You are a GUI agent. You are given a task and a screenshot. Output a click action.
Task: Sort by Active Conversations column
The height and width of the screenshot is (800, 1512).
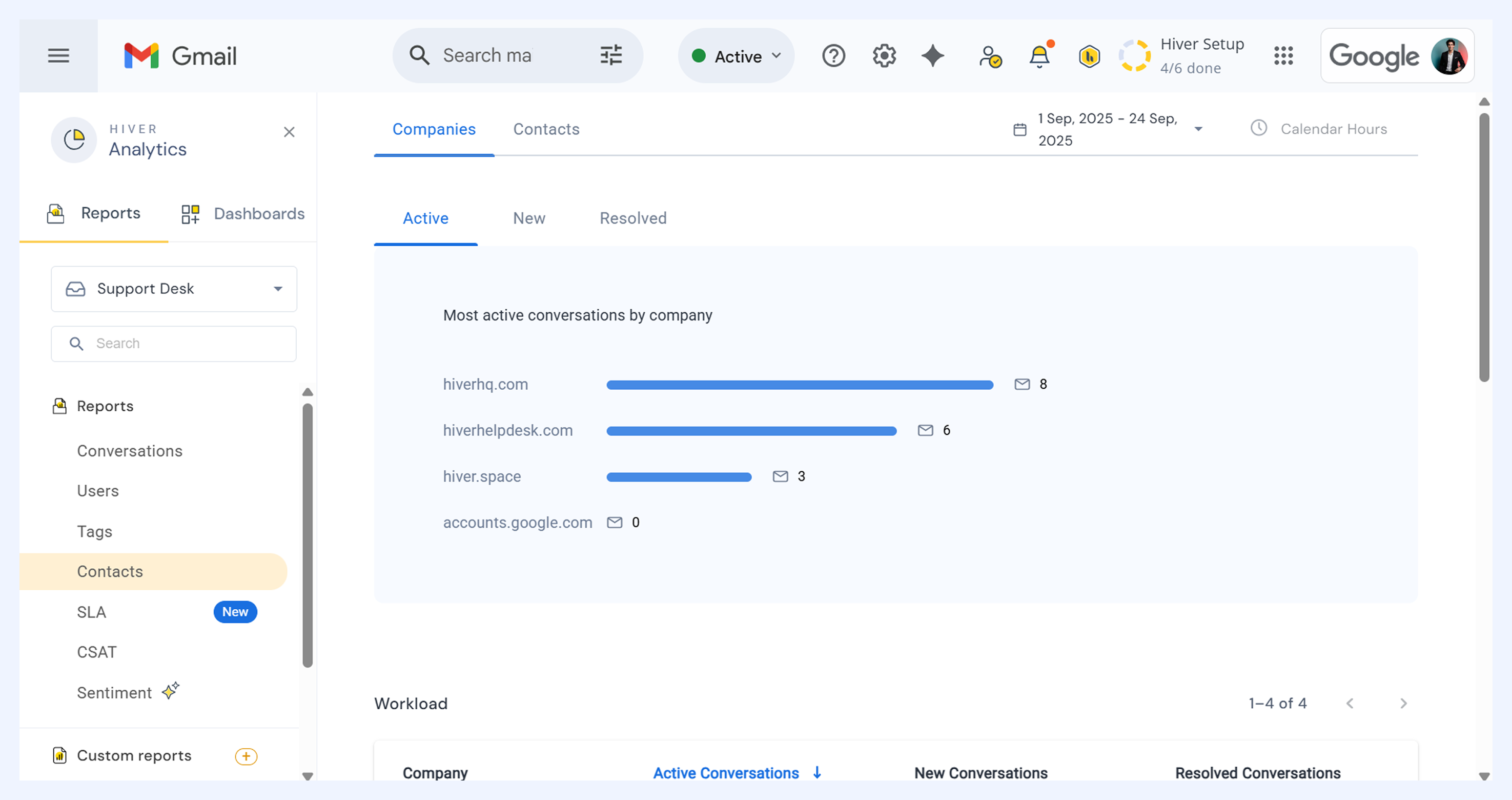pyautogui.click(x=726, y=773)
